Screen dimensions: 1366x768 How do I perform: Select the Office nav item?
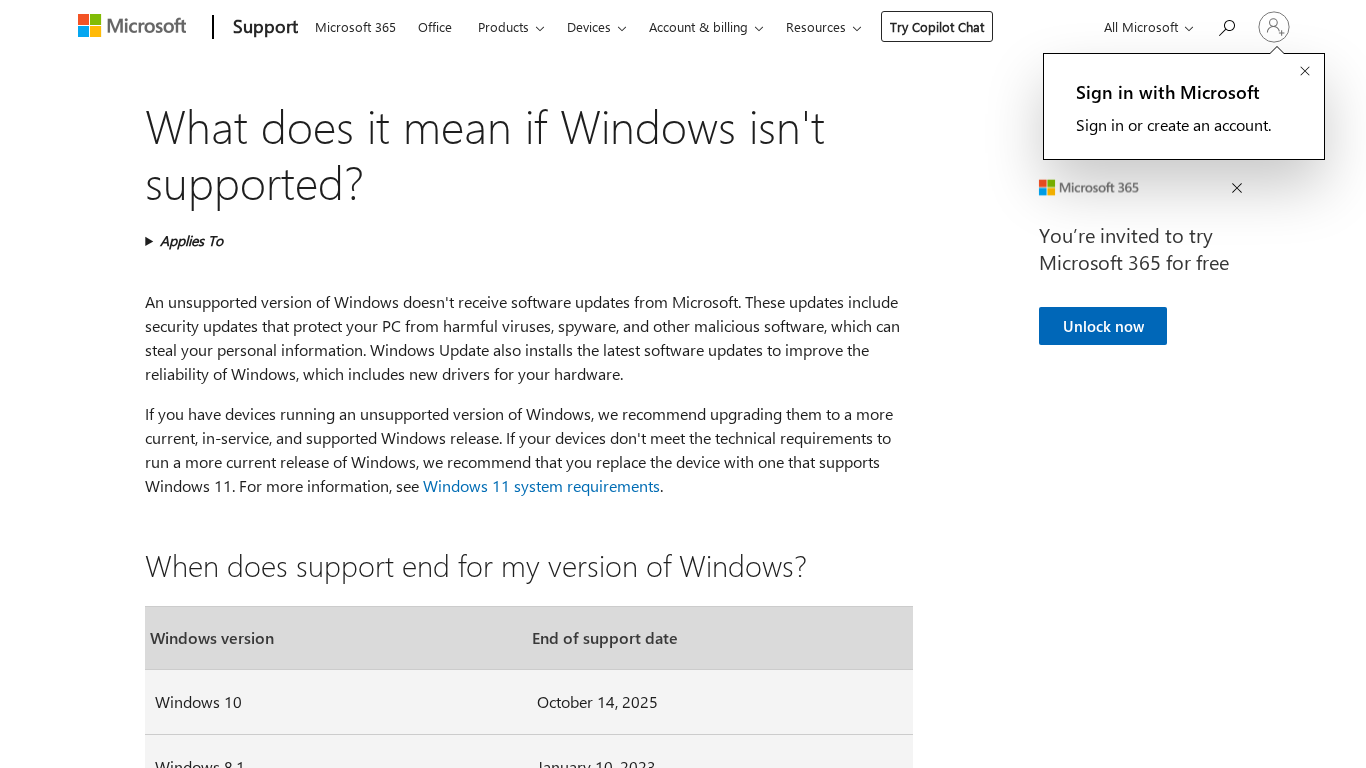tap(435, 28)
